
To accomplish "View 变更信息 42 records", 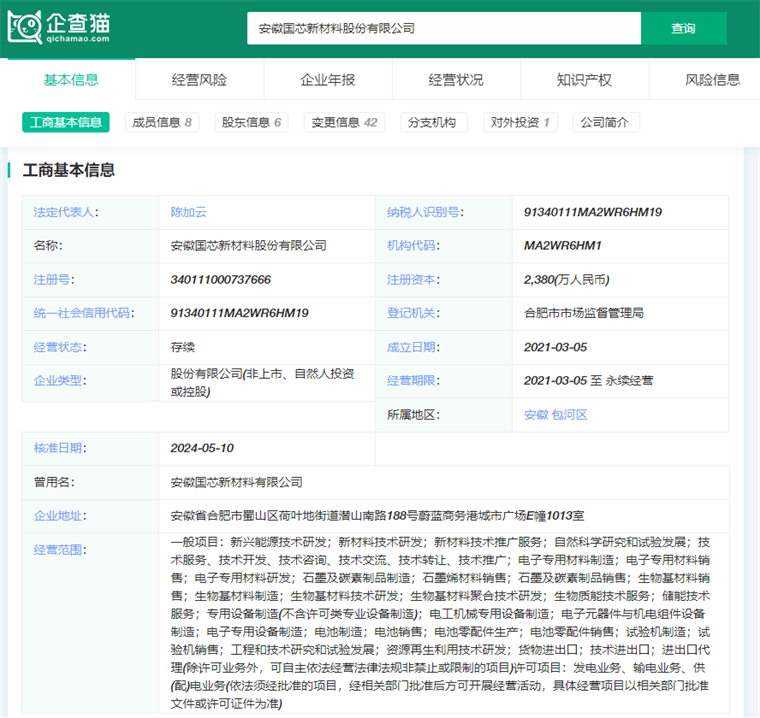I will coord(344,122).
